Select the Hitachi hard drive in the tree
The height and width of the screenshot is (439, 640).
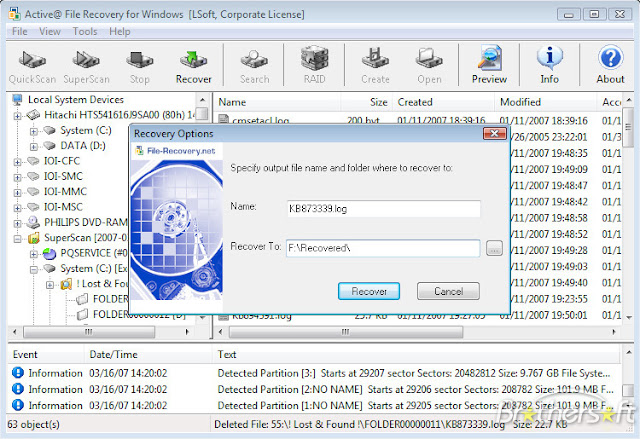(120, 115)
